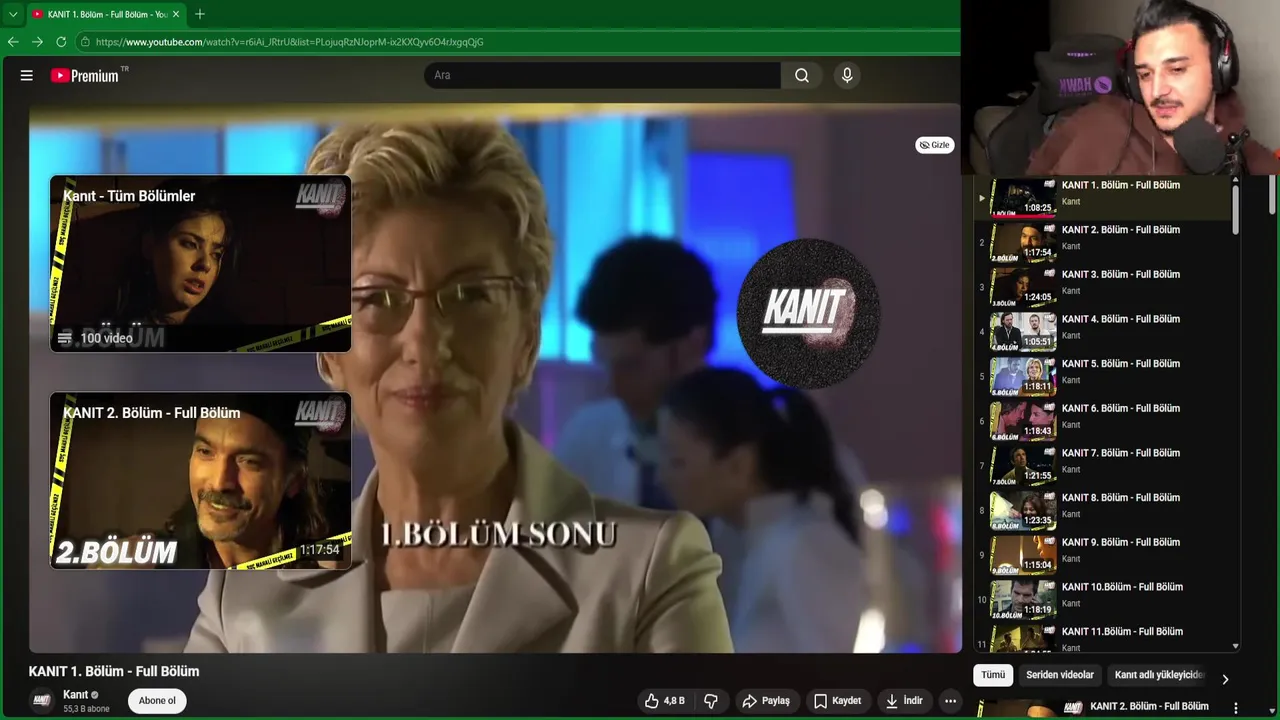Hide end screen with Gizle toggle
This screenshot has width=1280, height=720.
[935, 145]
